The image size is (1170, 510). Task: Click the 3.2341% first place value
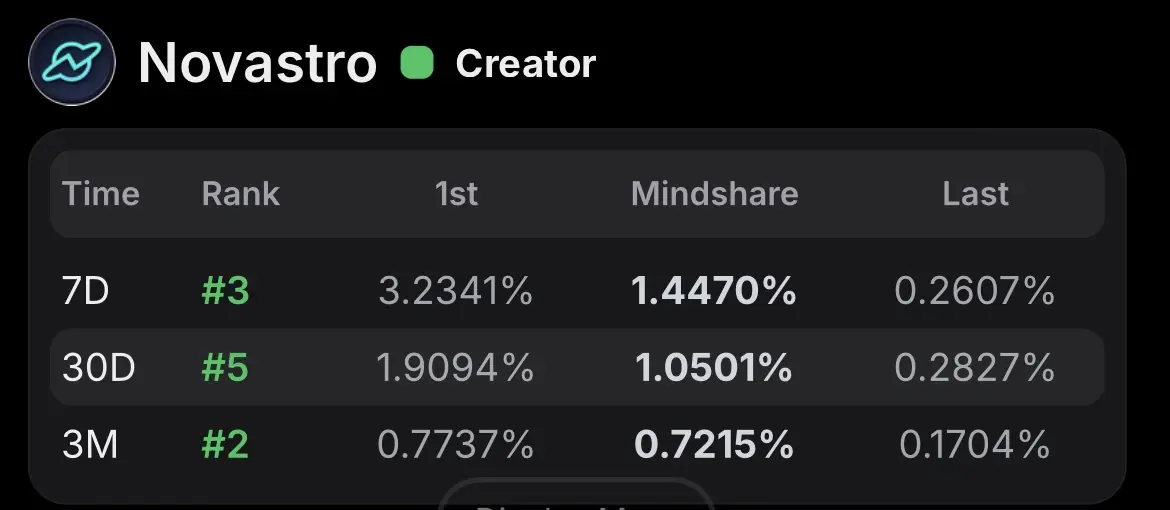455,290
